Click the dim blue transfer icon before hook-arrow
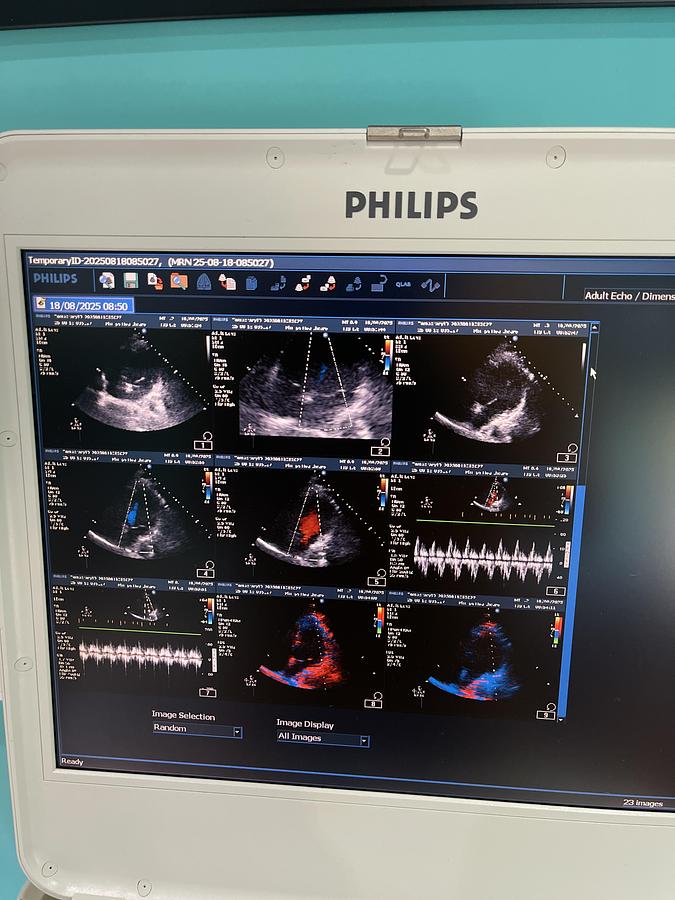The width and height of the screenshot is (675, 900). point(354,284)
